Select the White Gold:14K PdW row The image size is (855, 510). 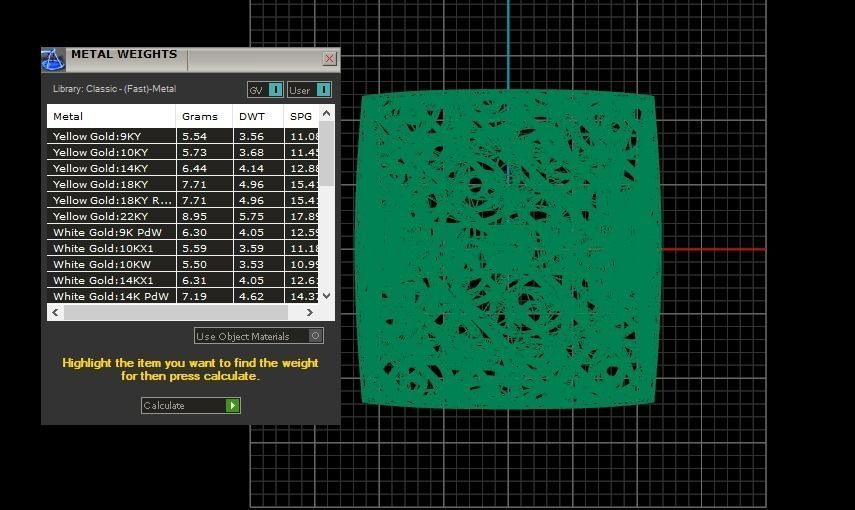click(x=183, y=296)
